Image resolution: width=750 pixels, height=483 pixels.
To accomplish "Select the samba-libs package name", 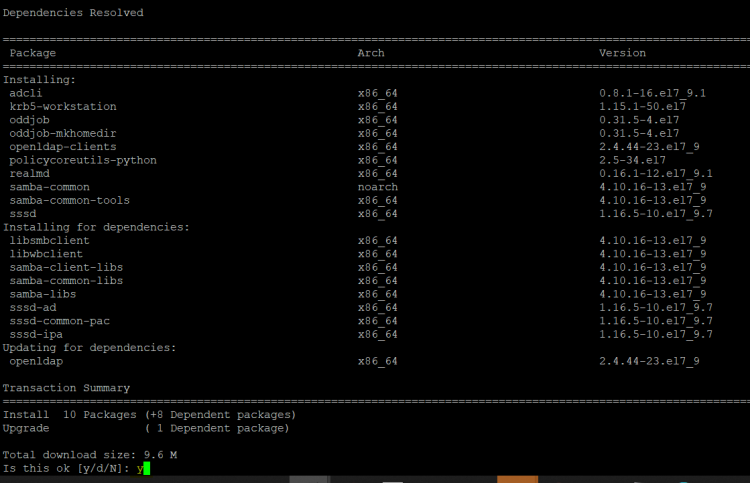I will pos(43,294).
